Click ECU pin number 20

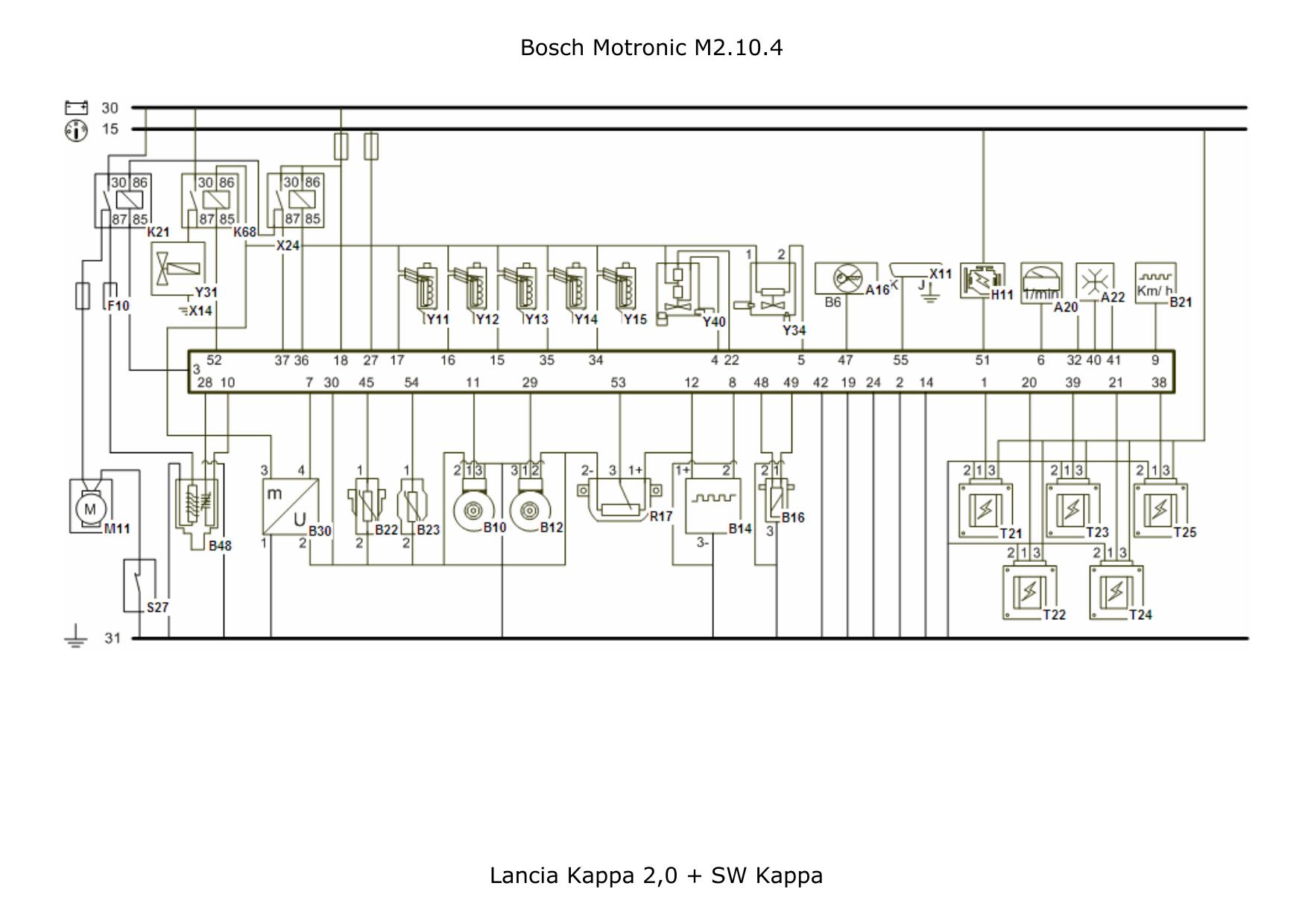[x=1029, y=382]
